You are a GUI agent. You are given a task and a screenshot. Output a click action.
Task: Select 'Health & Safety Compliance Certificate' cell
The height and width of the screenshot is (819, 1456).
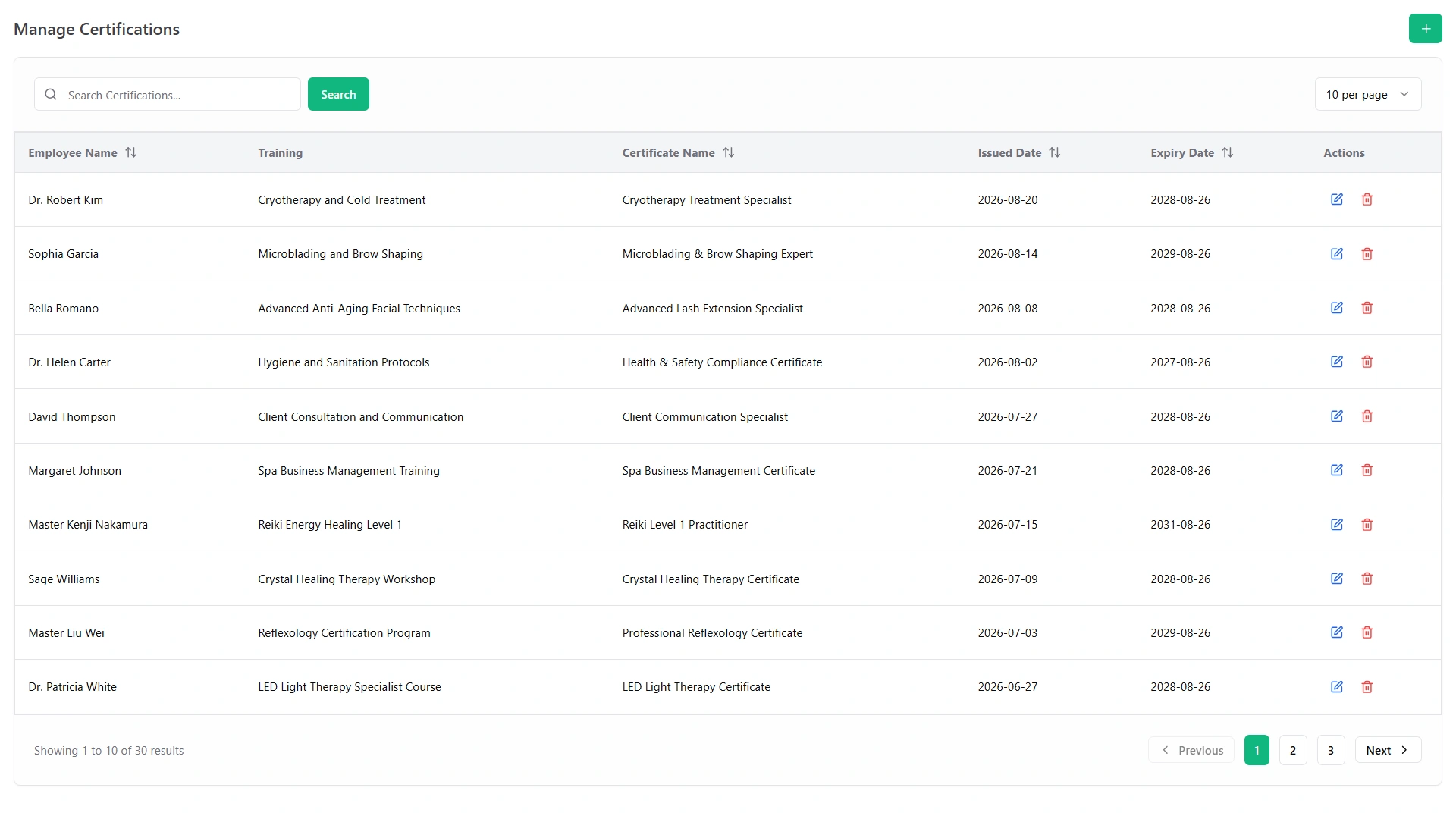click(722, 362)
